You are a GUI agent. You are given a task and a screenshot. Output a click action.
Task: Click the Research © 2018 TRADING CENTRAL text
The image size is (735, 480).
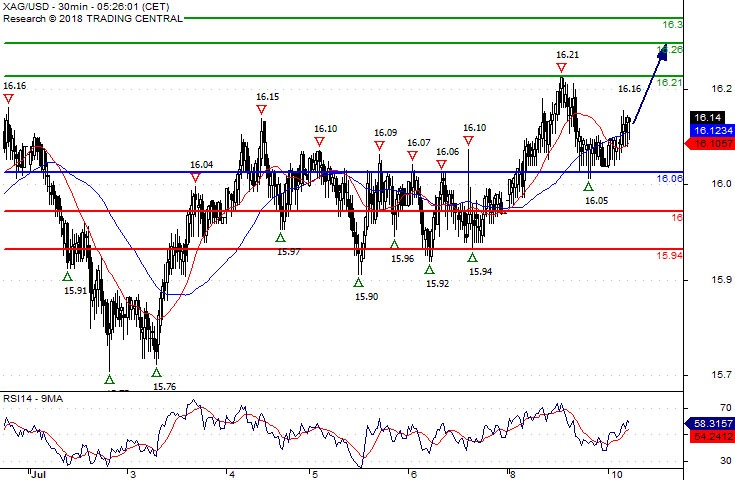[x=93, y=19]
